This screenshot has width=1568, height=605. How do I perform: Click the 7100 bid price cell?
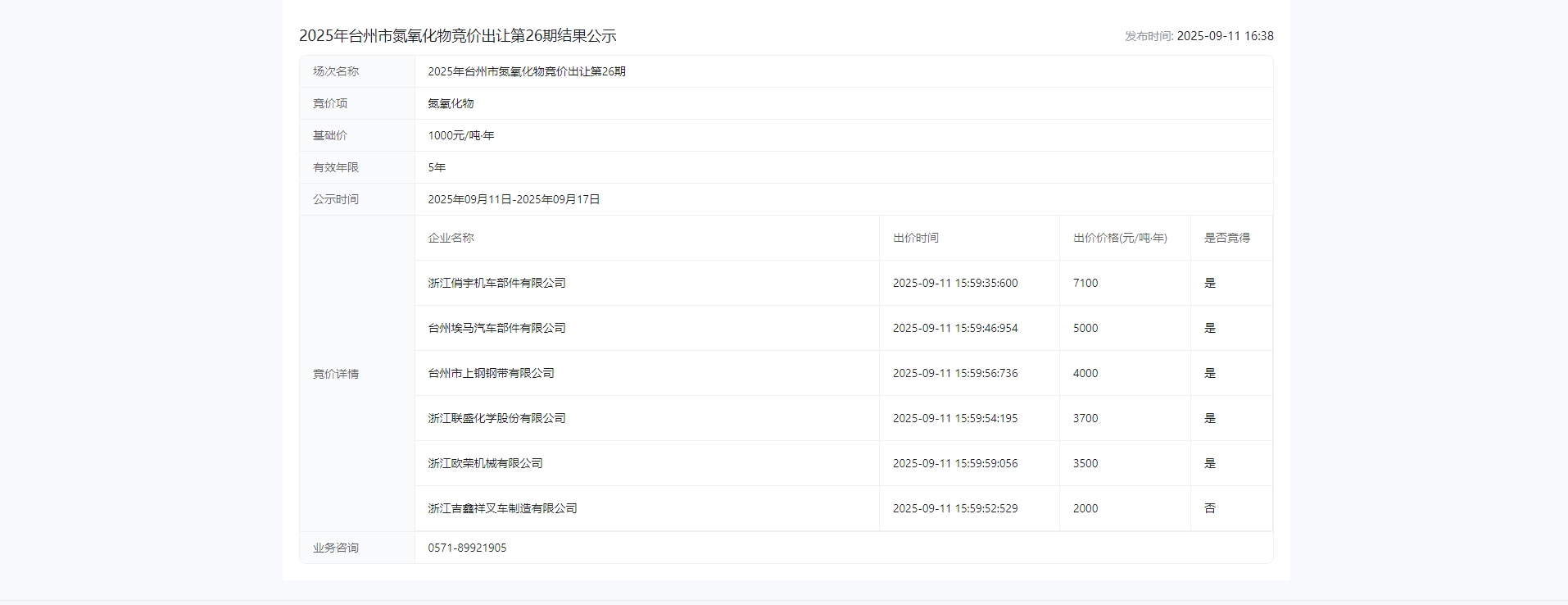tap(1085, 283)
